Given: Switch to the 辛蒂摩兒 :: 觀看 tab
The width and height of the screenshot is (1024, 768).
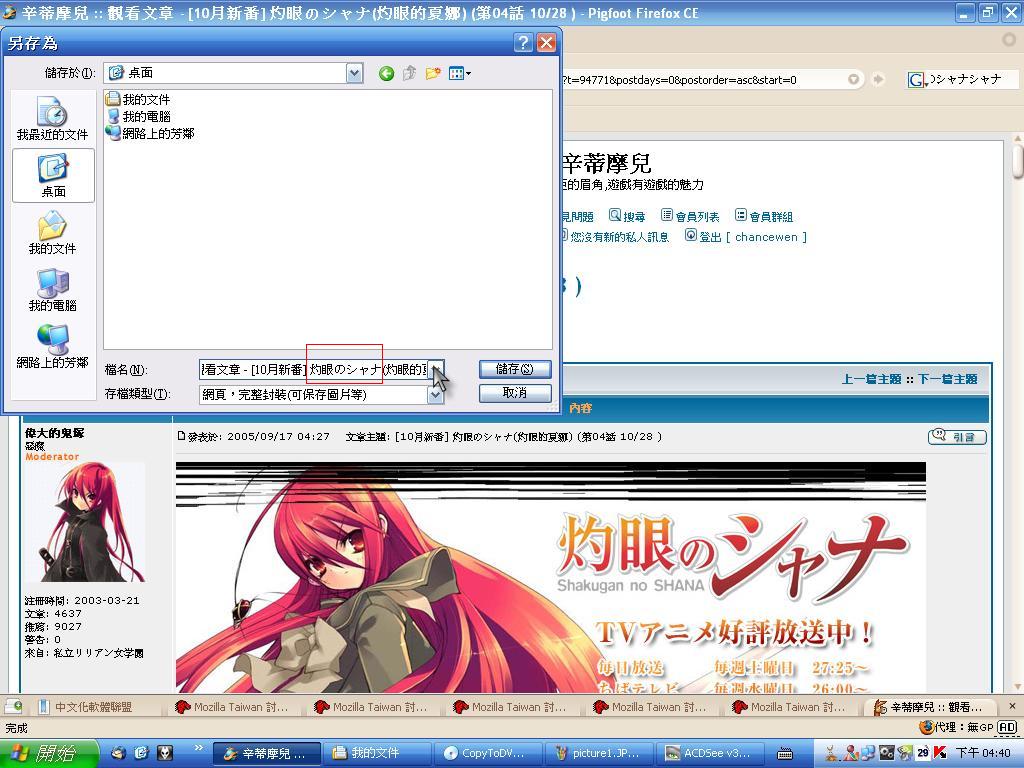Looking at the screenshot, I should [929, 707].
